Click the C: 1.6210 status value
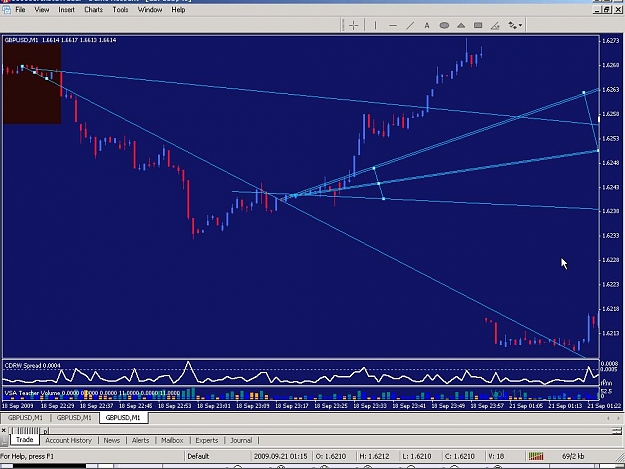This screenshot has width=625, height=469. (460, 456)
